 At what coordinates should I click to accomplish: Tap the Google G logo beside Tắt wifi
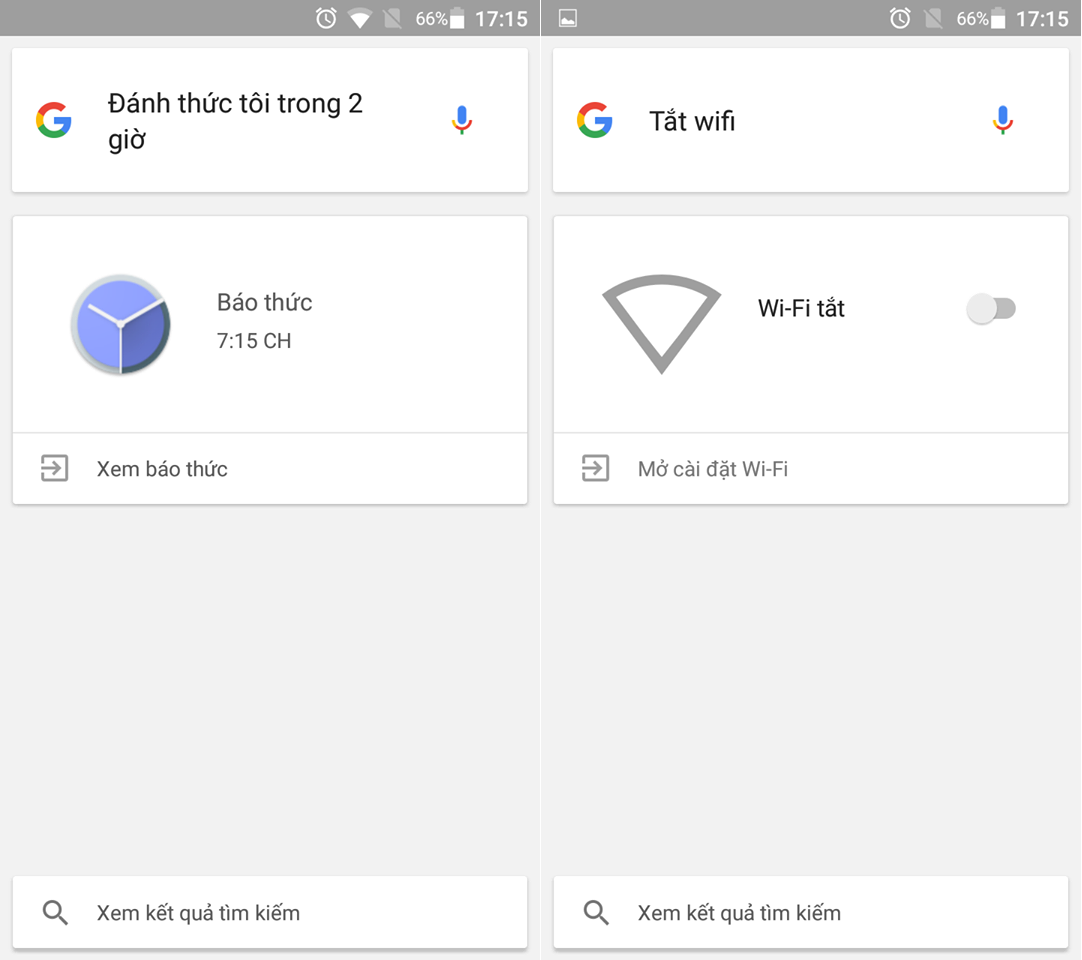595,120
